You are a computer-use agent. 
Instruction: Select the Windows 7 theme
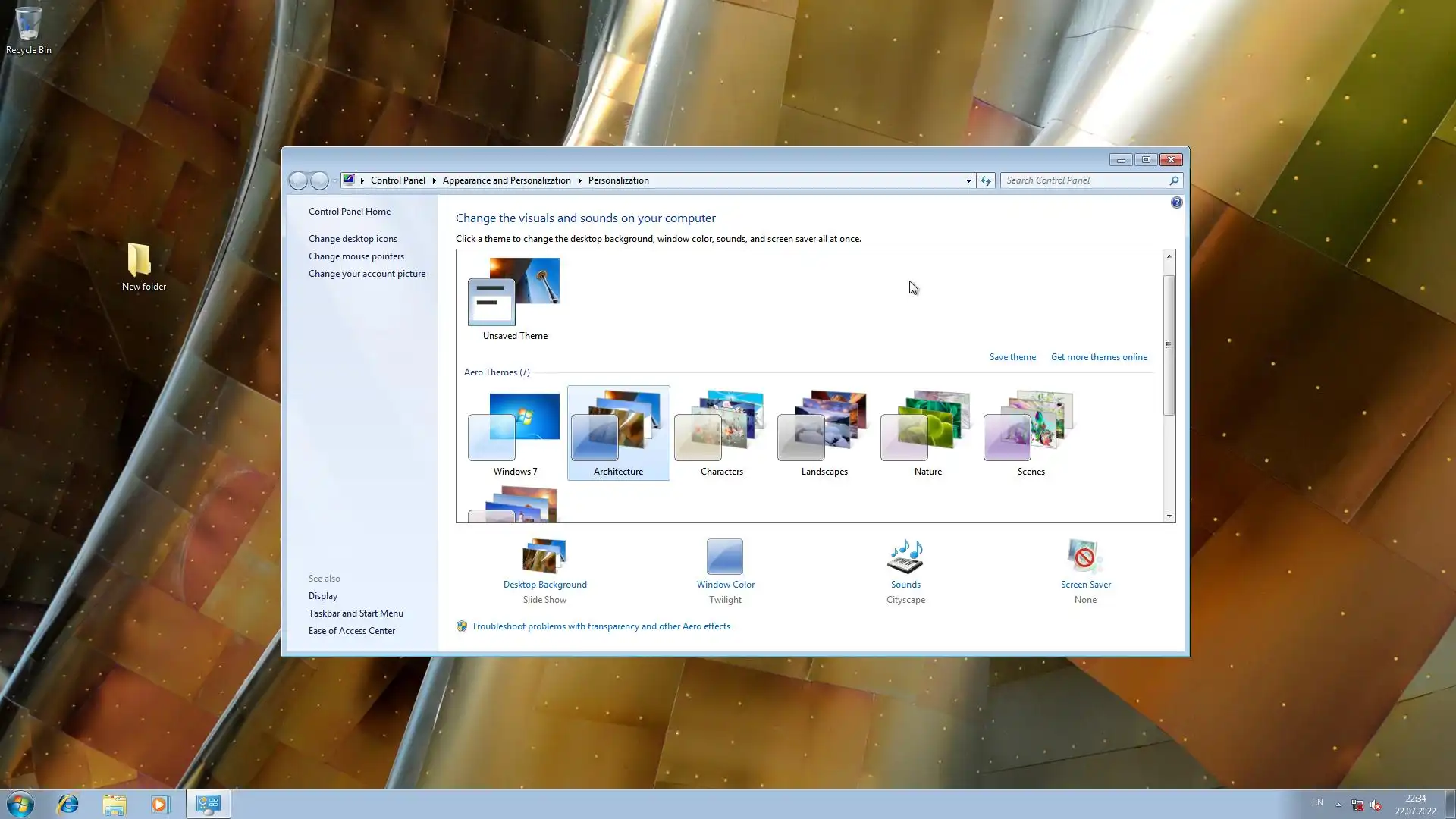coord(515,434)
